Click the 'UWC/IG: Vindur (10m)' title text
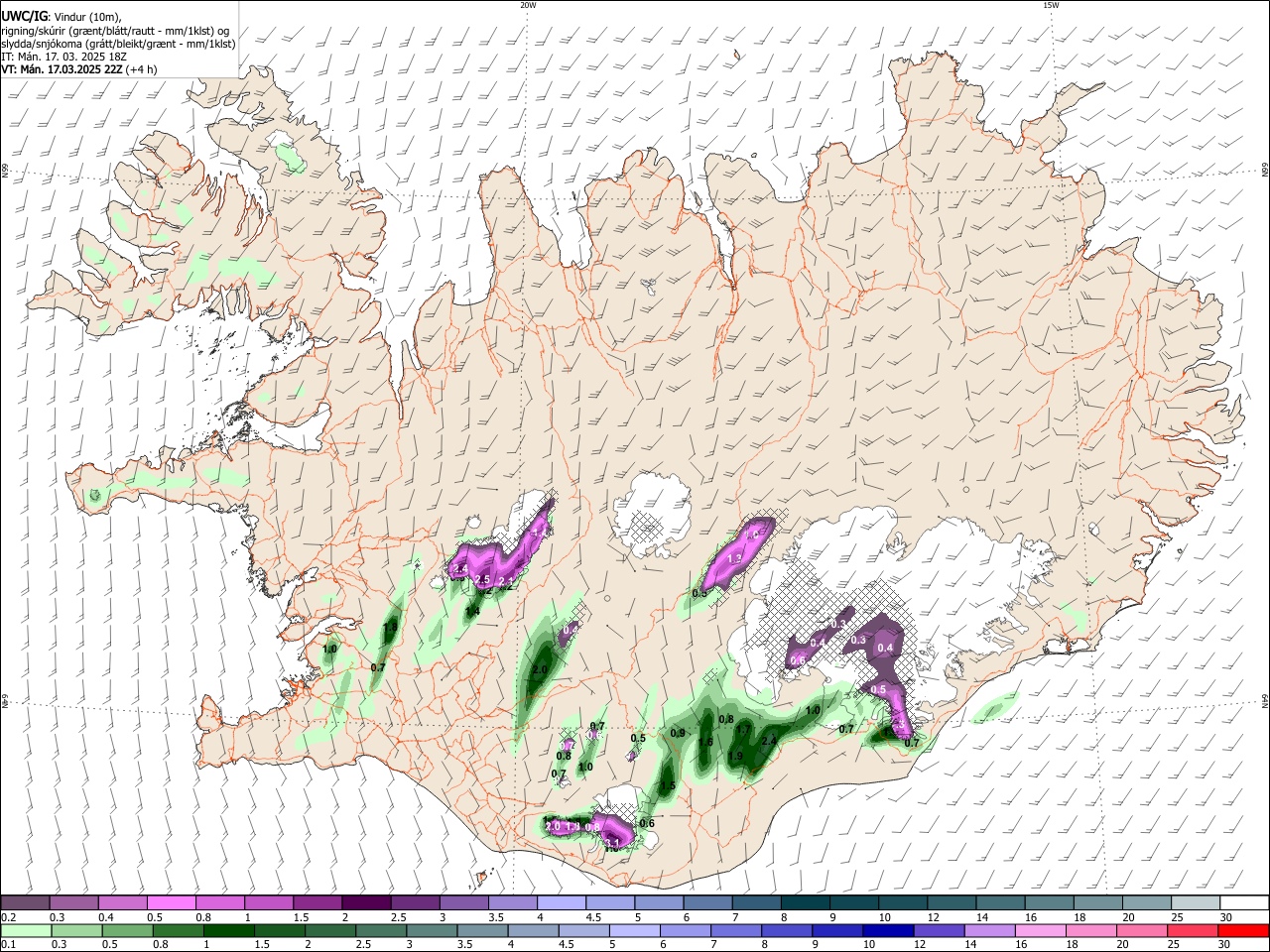Image resolution: width=1270 pixels, height=952 pixels. pos(62,16)
